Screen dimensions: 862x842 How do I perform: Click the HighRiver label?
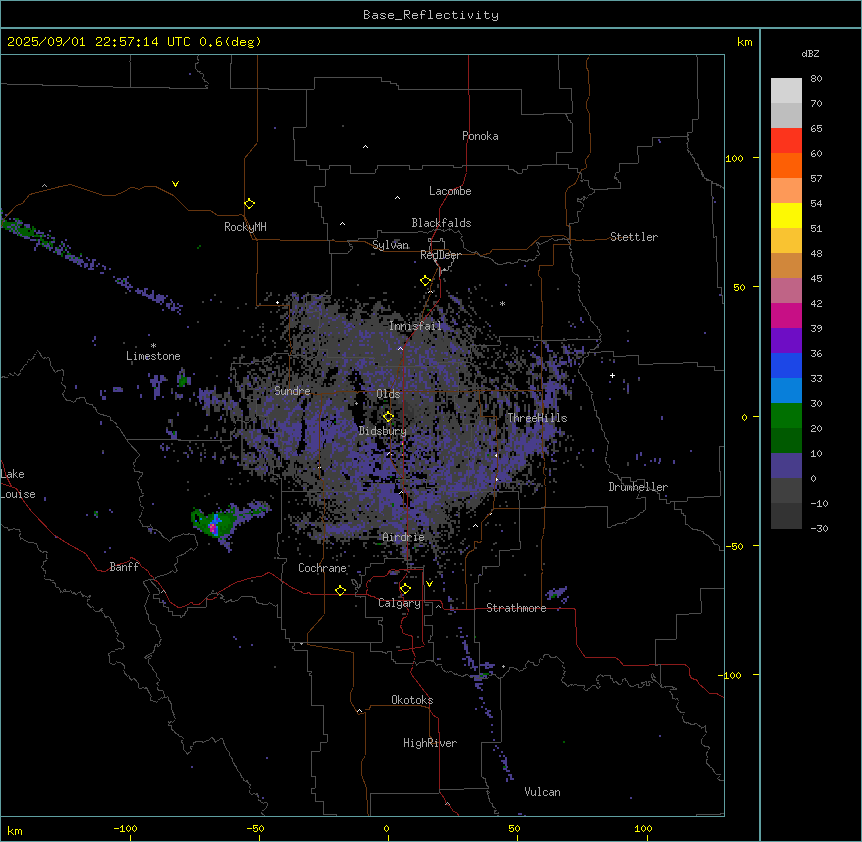[x=430, y=743]
